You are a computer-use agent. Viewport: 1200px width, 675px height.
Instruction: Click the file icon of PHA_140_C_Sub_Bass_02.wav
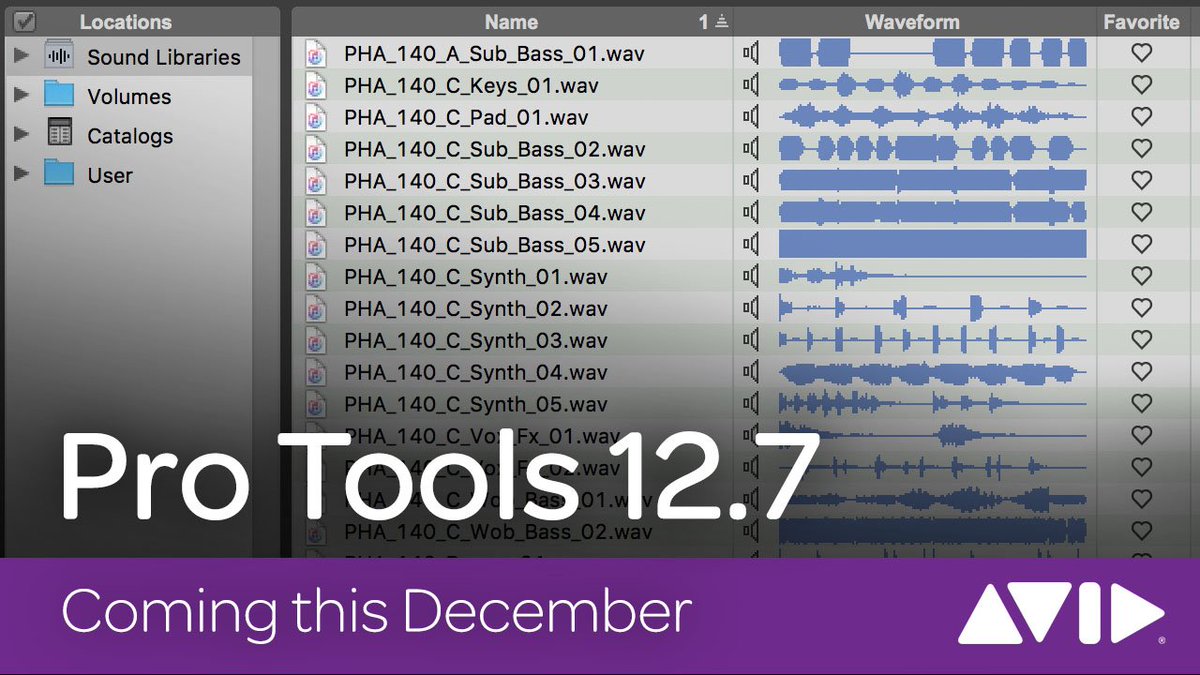[315, 150]
